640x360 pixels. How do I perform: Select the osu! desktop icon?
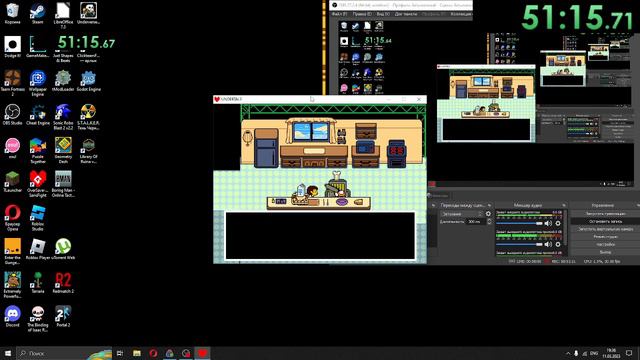coord(12,148)
